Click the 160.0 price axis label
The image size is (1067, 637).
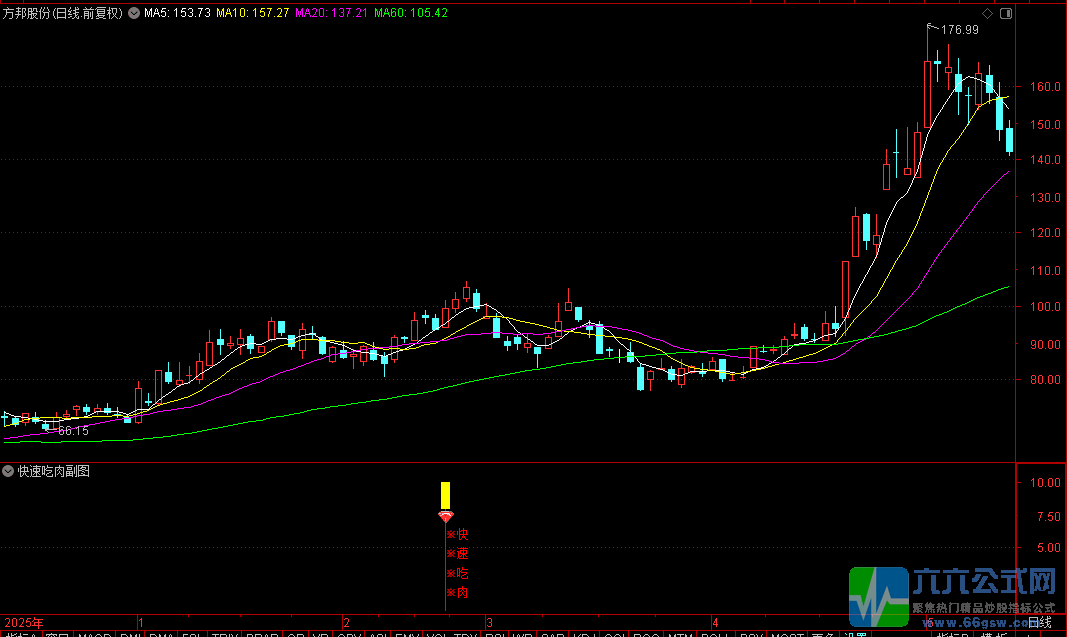(x=1045, y=87)
